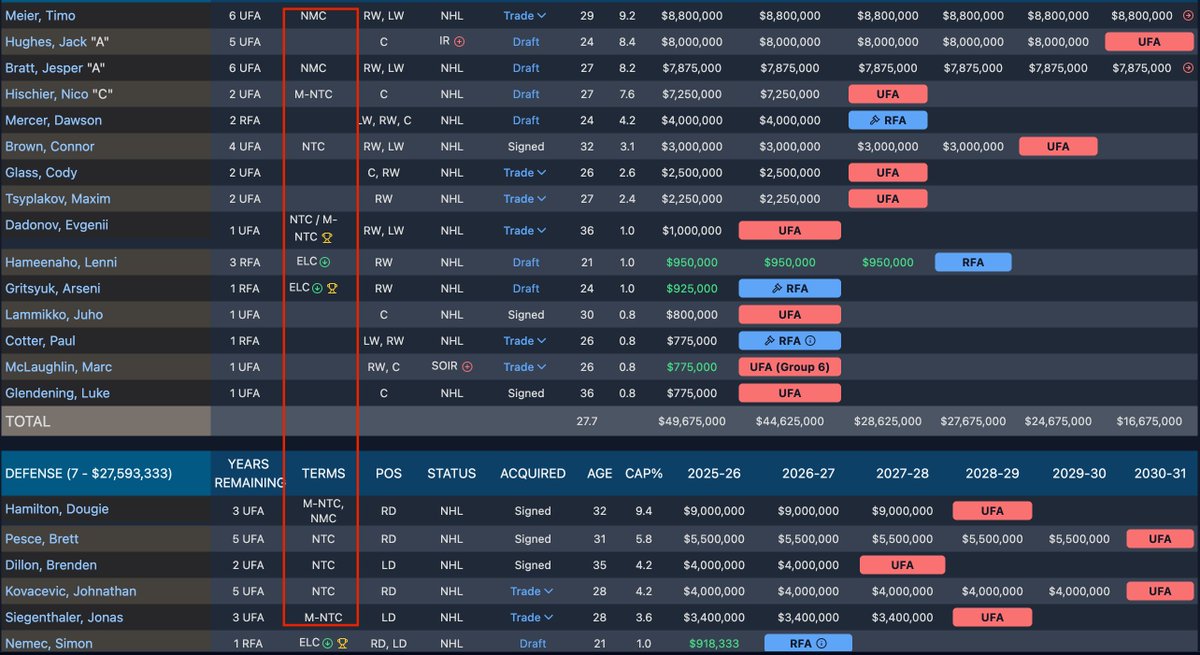Image resolution: width=1200 pixels, height=655 pixels.
Task: Expand the Trade dropdown for McLaughlin
Action: coord(525,367)
